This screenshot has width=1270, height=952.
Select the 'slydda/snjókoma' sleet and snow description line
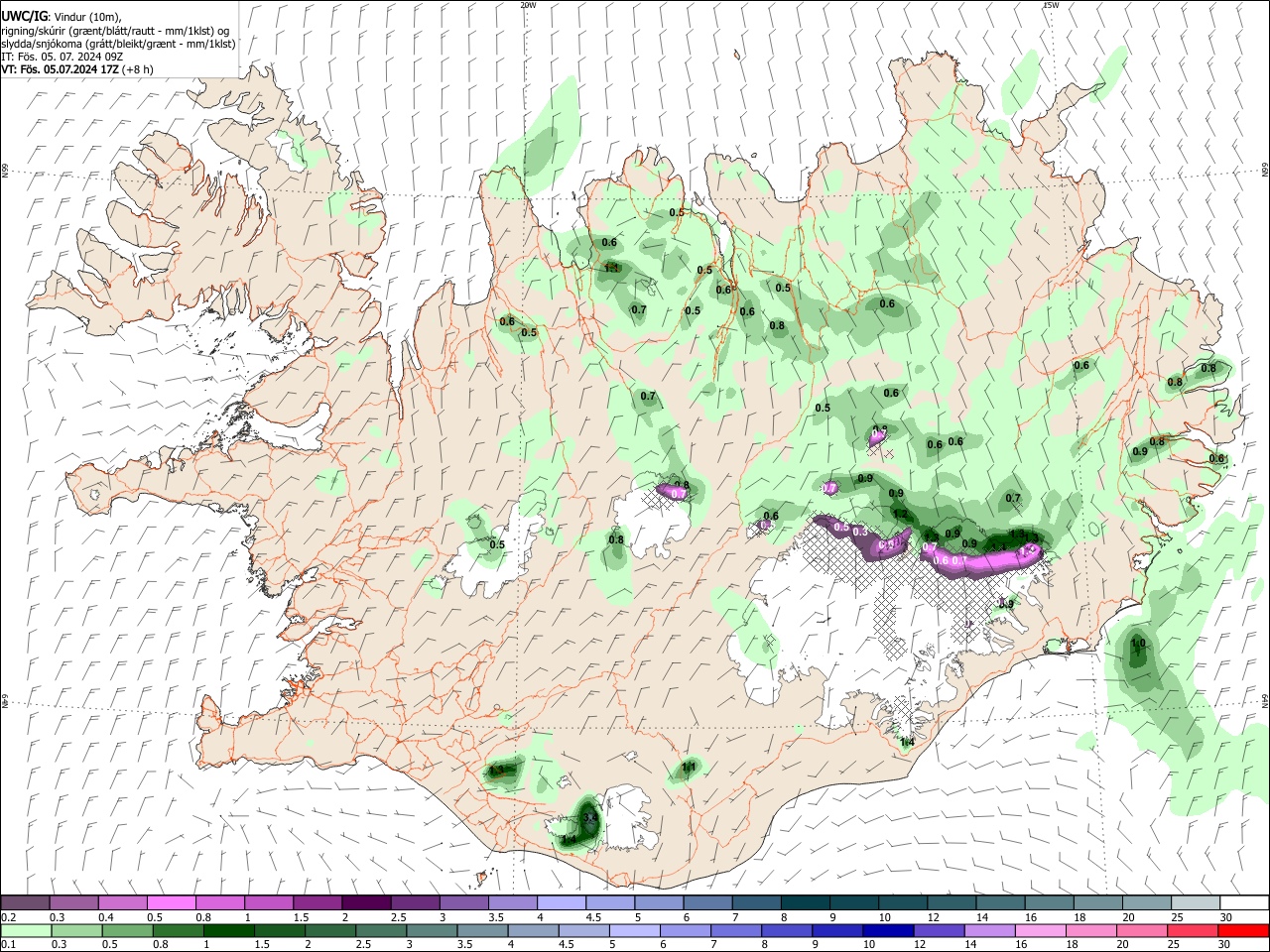[118, 44]
